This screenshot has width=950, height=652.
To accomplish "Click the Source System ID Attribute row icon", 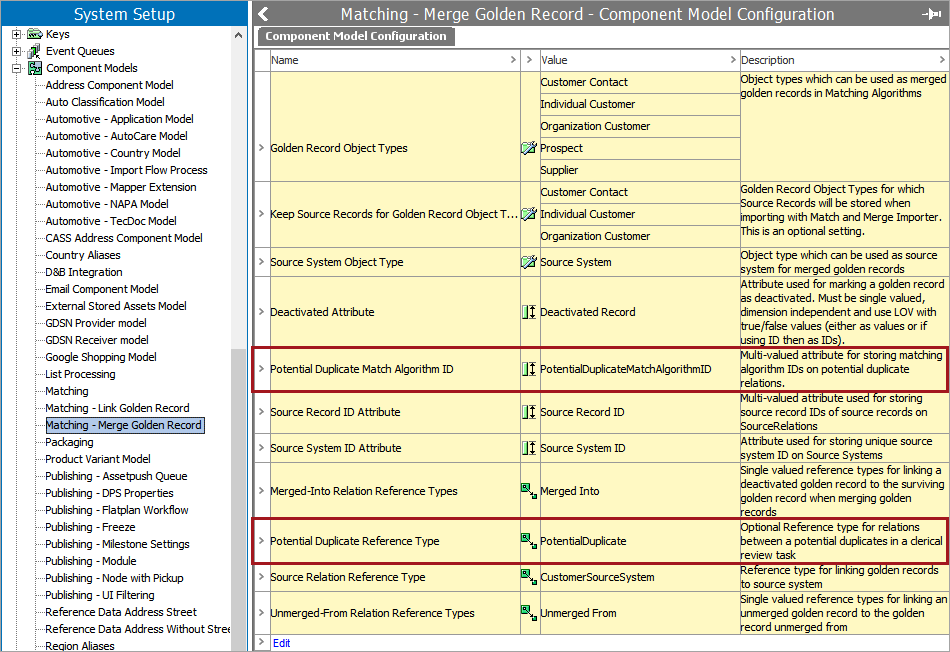I will click(529, 448).
